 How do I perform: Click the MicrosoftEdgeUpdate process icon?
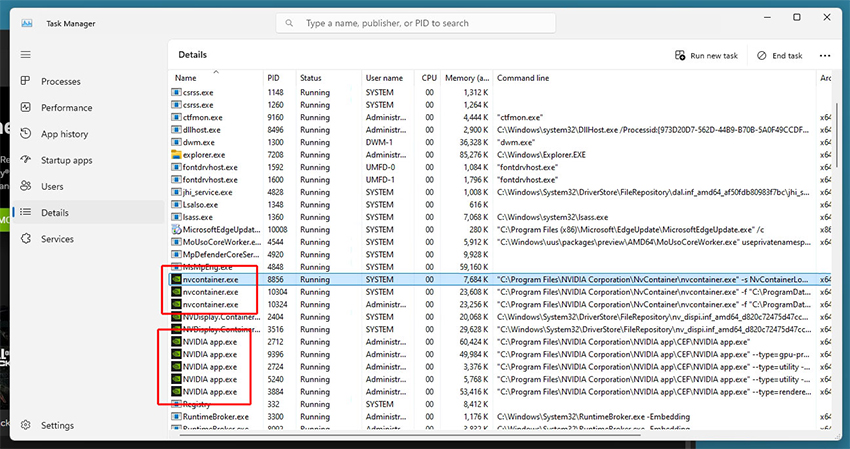pos(176,229)
